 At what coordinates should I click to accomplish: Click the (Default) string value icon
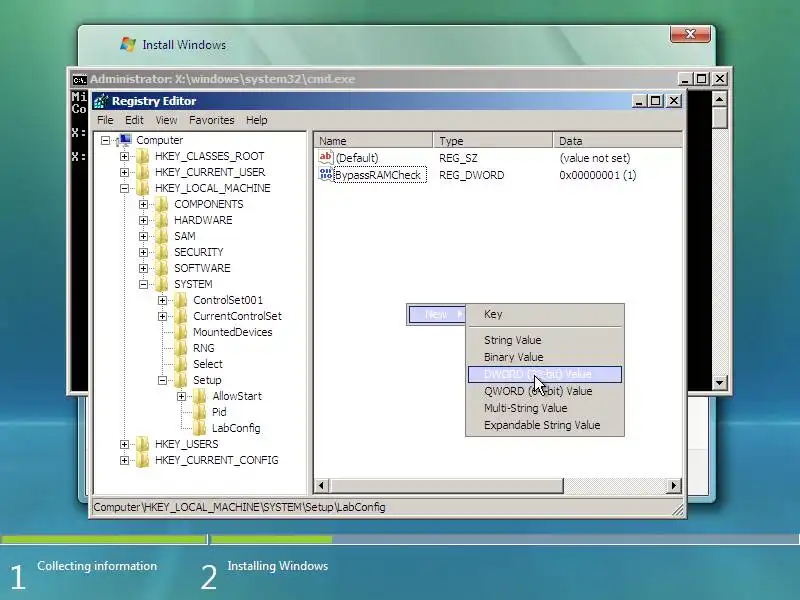326,157
